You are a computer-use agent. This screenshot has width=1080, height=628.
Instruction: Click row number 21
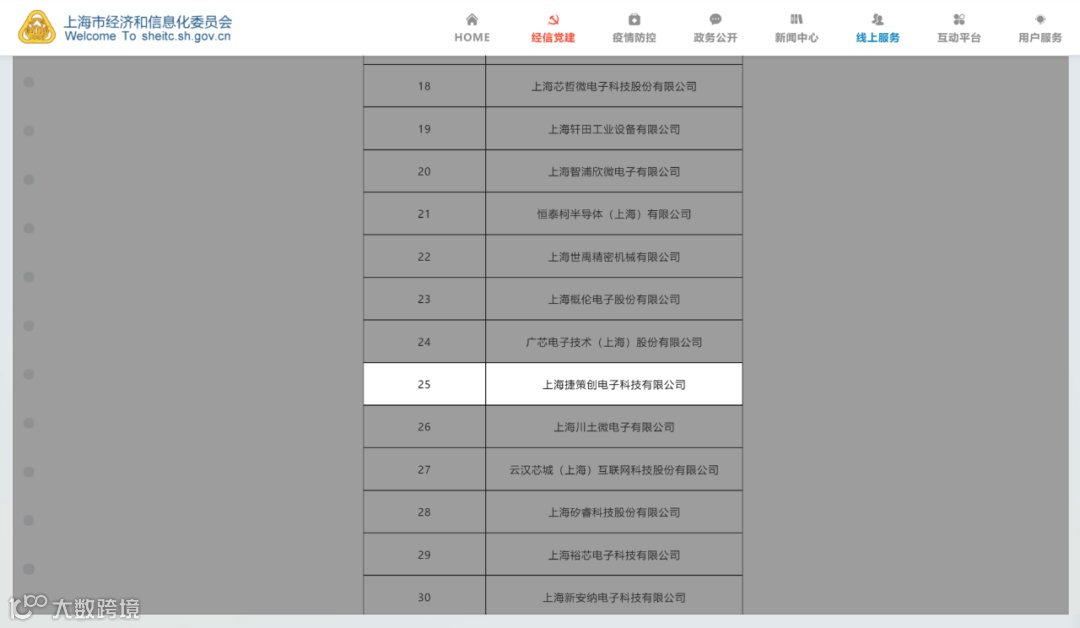[424, 214]
